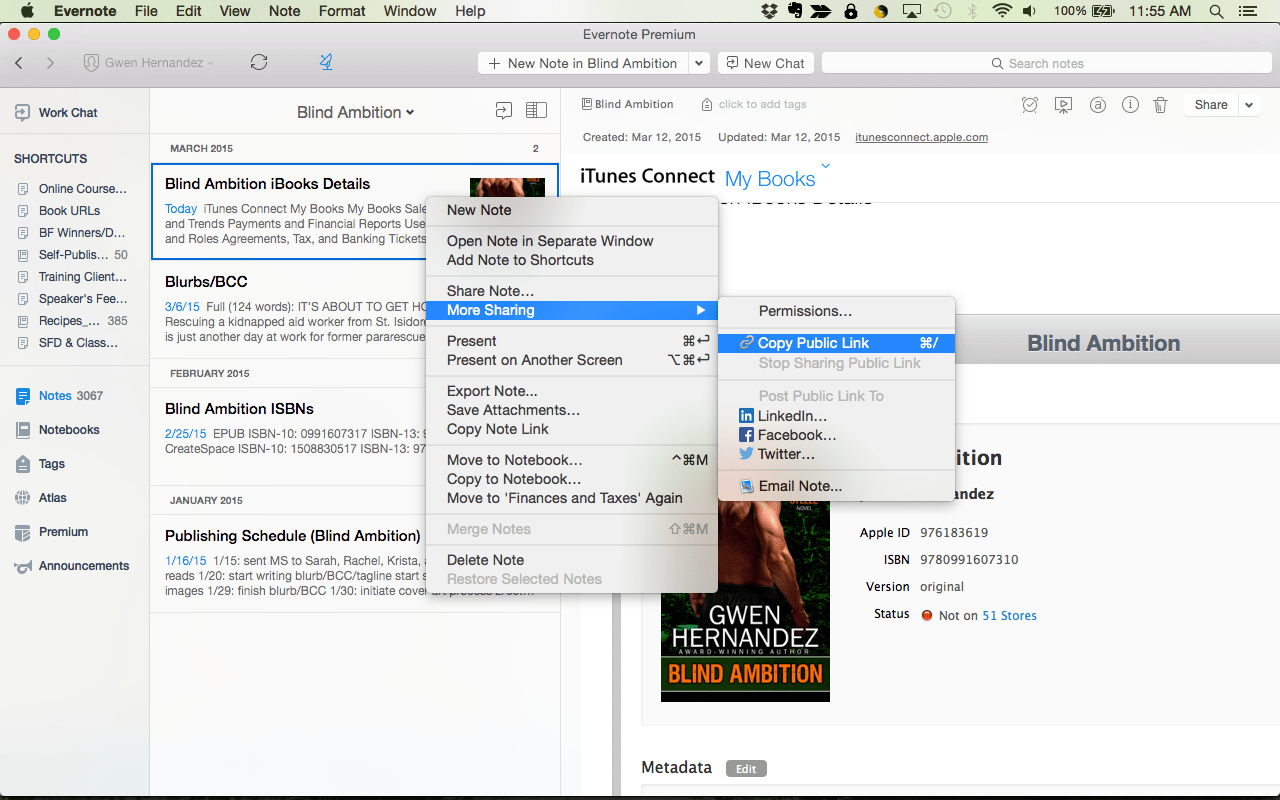Post public link to Twitter

(777, 454)
